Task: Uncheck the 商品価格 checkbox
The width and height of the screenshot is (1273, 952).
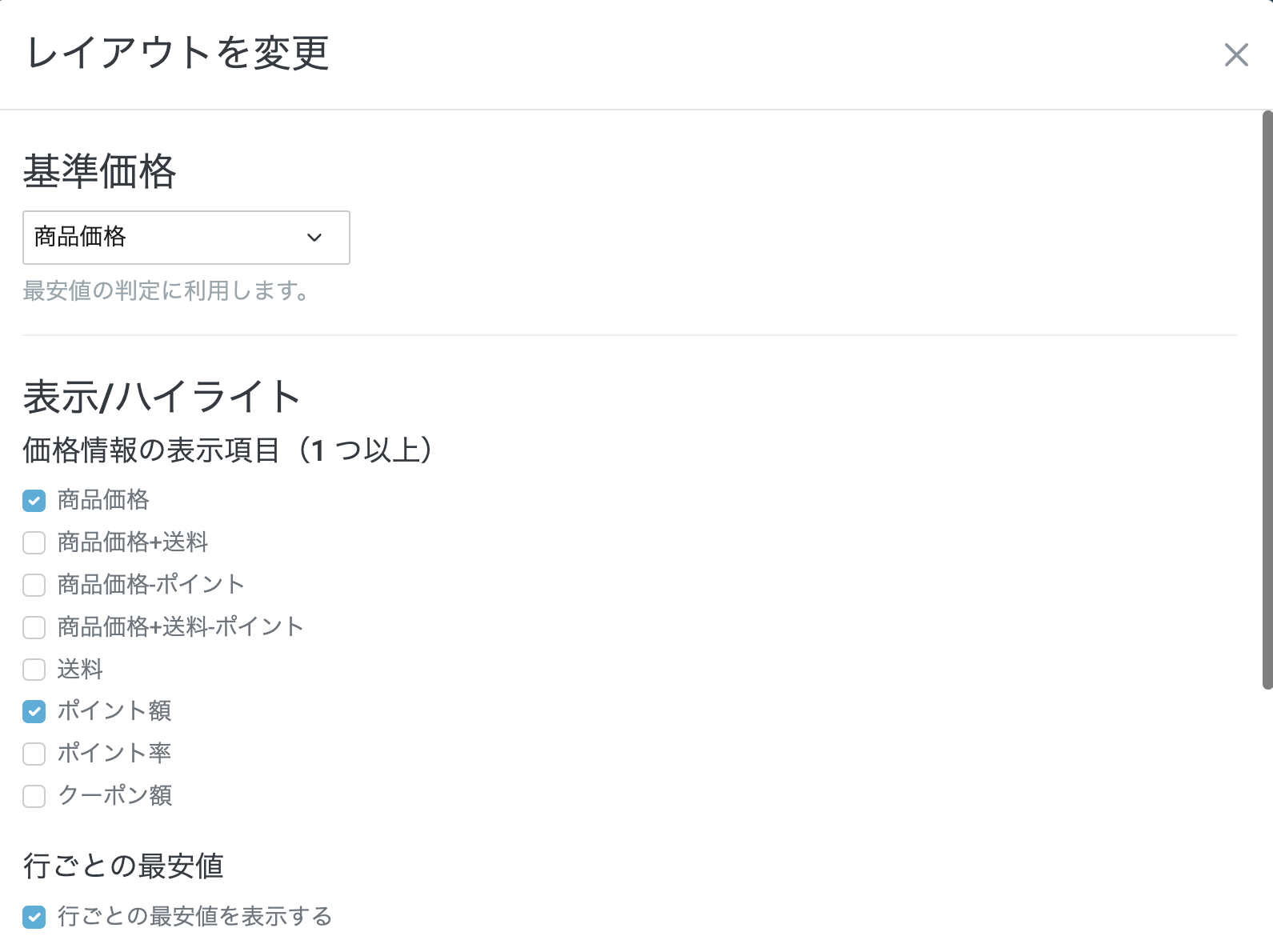Action: click(x=34, y=501)
